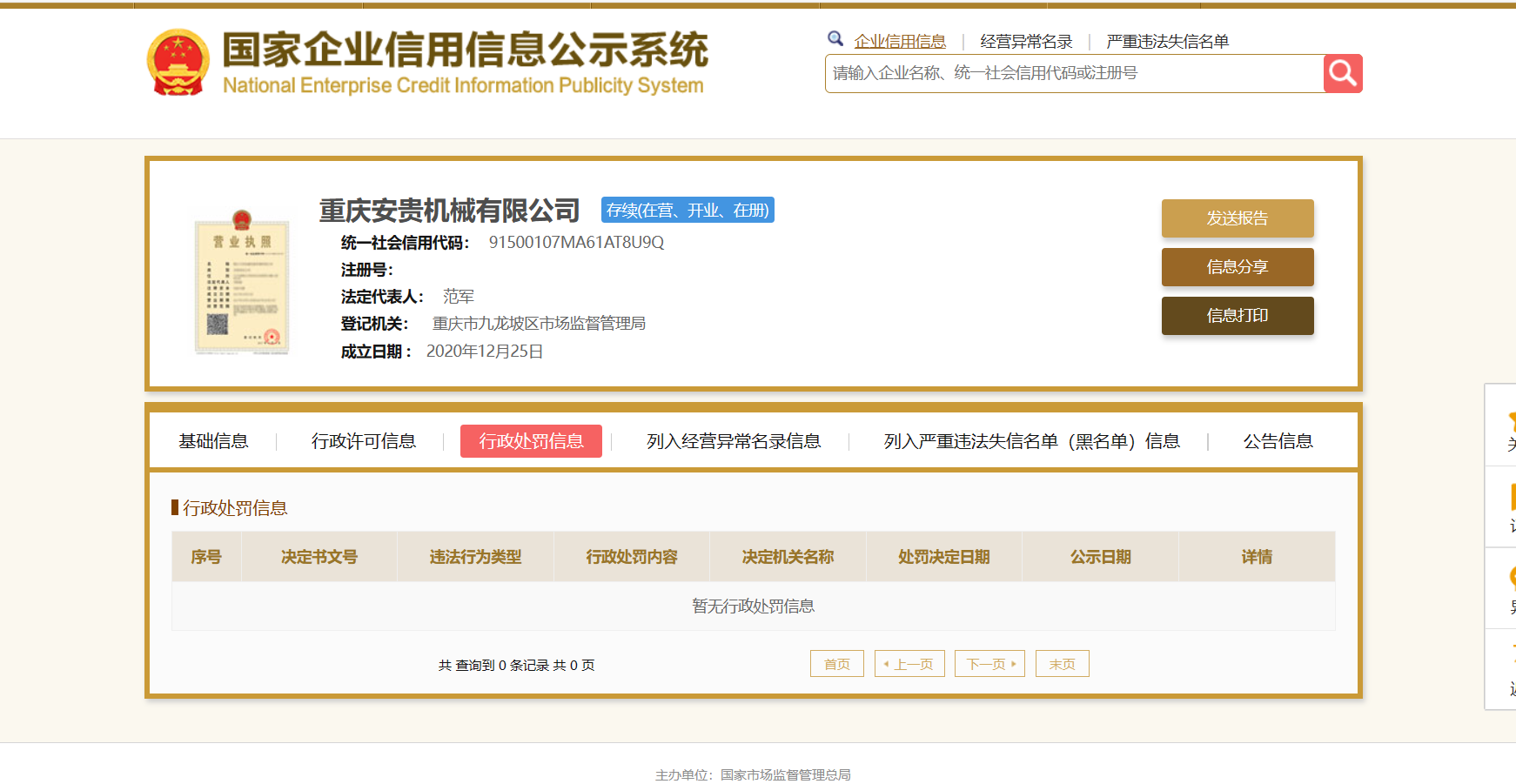1516x784 pixels.
Task: Switch to the 公告信息 tab
Action: pos(1278,441)
